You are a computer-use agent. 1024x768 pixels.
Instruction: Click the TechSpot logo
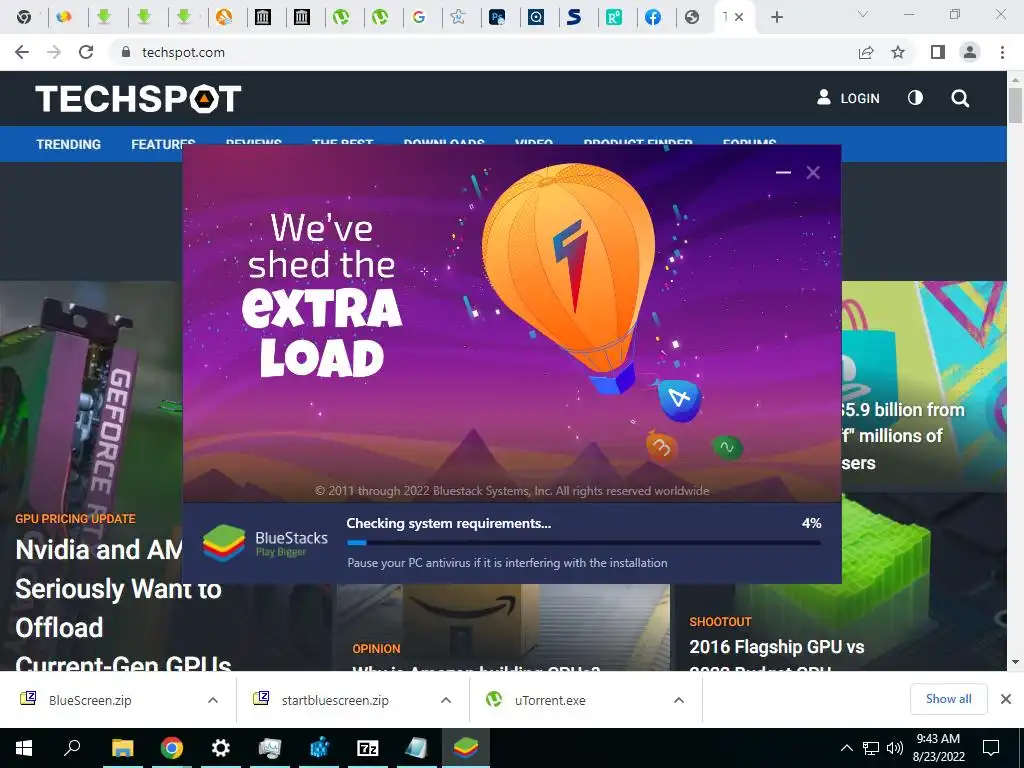coord(138,99)
